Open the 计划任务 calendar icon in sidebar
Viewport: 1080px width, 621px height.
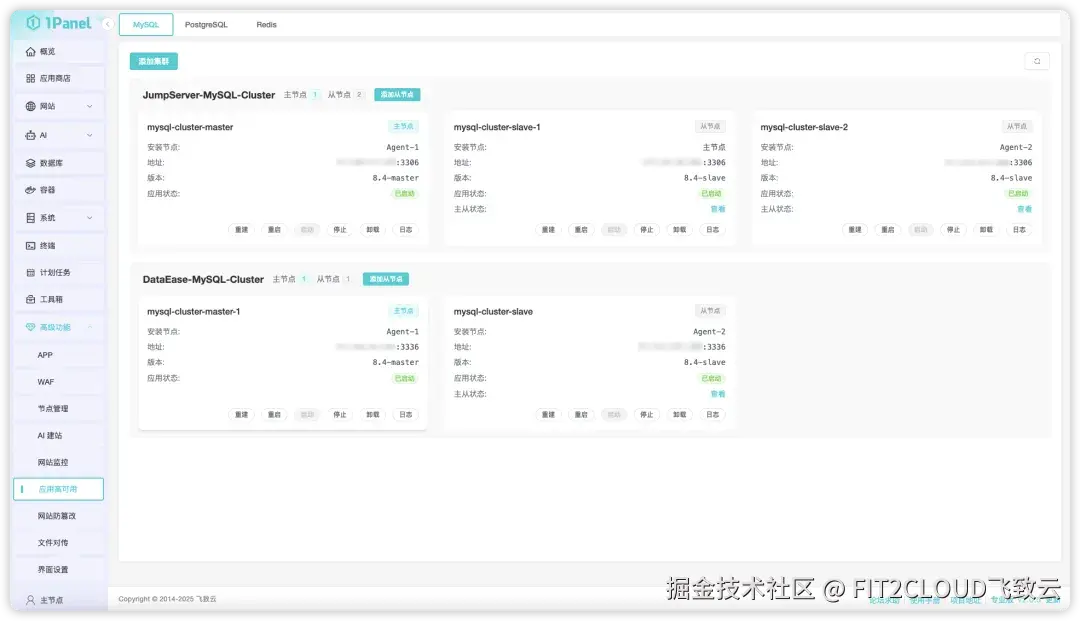pyautogui.click(x=30, y=273)
